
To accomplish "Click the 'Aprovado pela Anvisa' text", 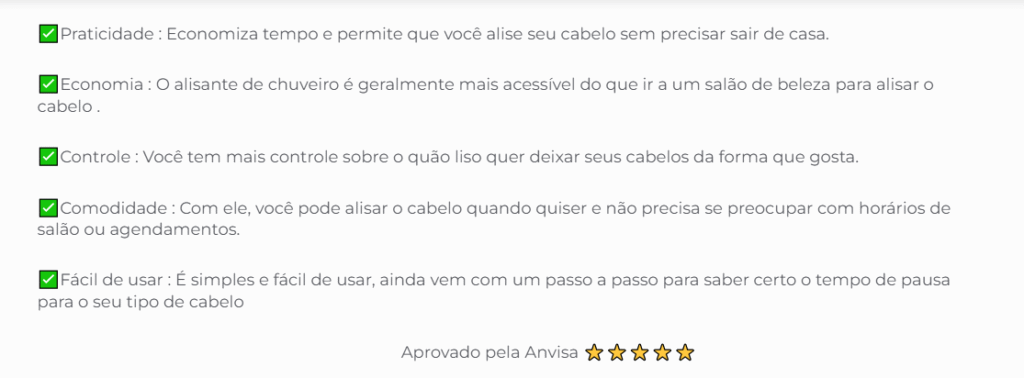I will click(490, 353).
